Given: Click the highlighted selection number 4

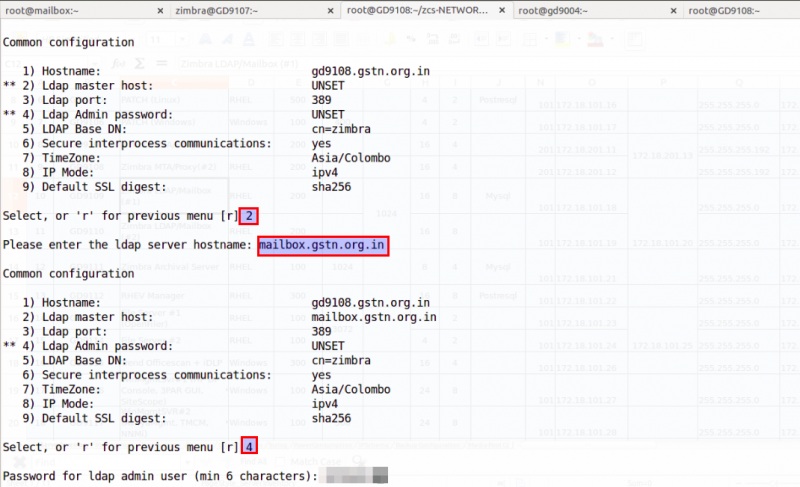Looking at the screenshot, I should point(249,447).
